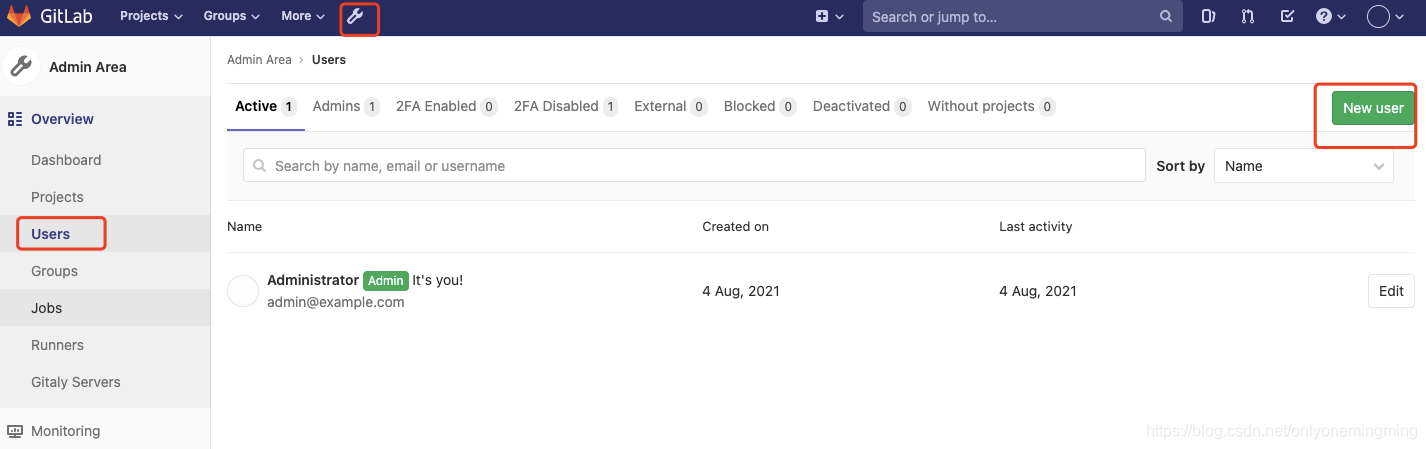Switch to the Admins tab
Screen dimensions: 1426x449
click(x=346, y=106)
